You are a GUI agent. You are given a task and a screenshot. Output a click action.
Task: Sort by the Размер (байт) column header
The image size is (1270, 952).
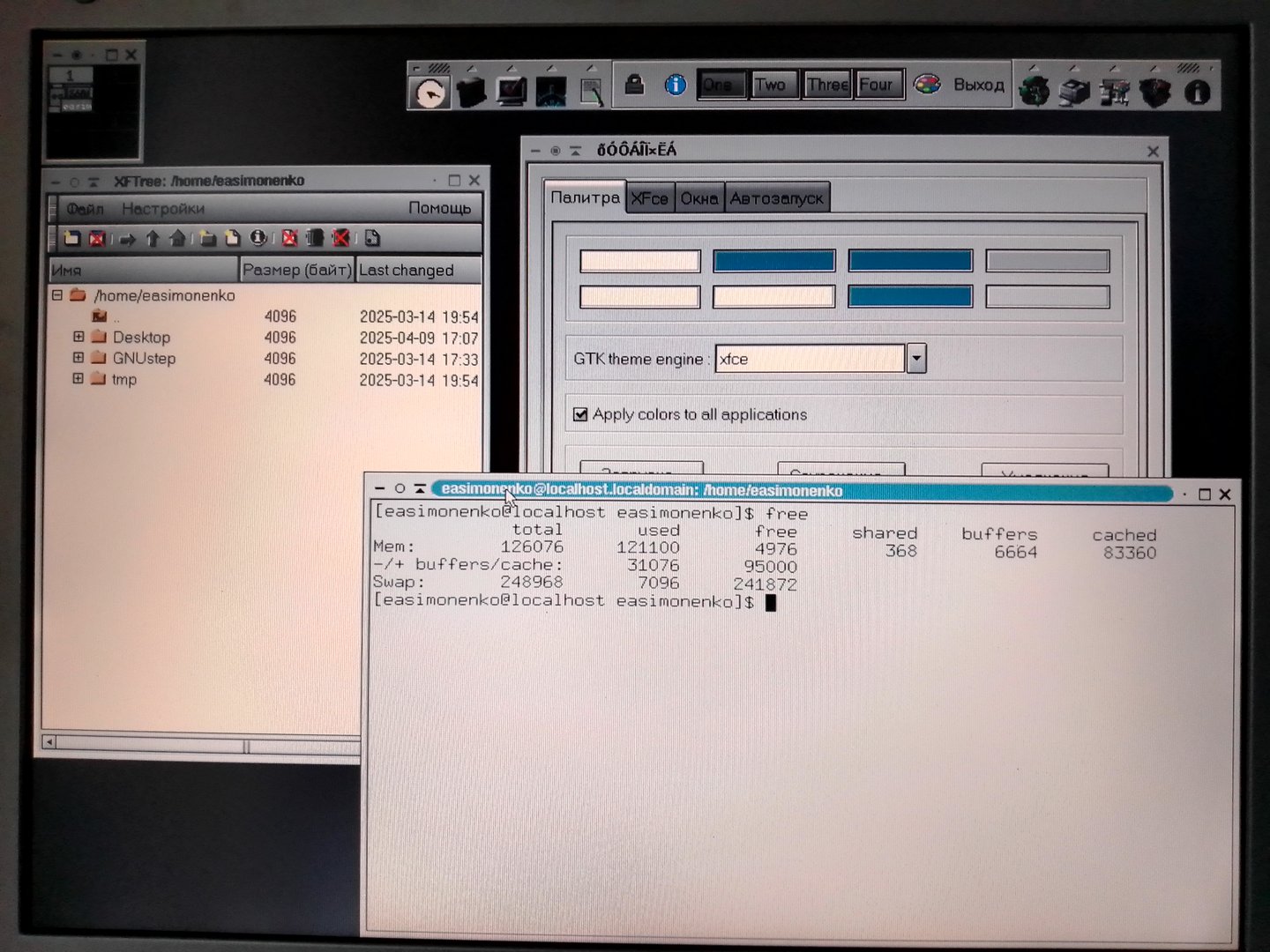[297, 270]
